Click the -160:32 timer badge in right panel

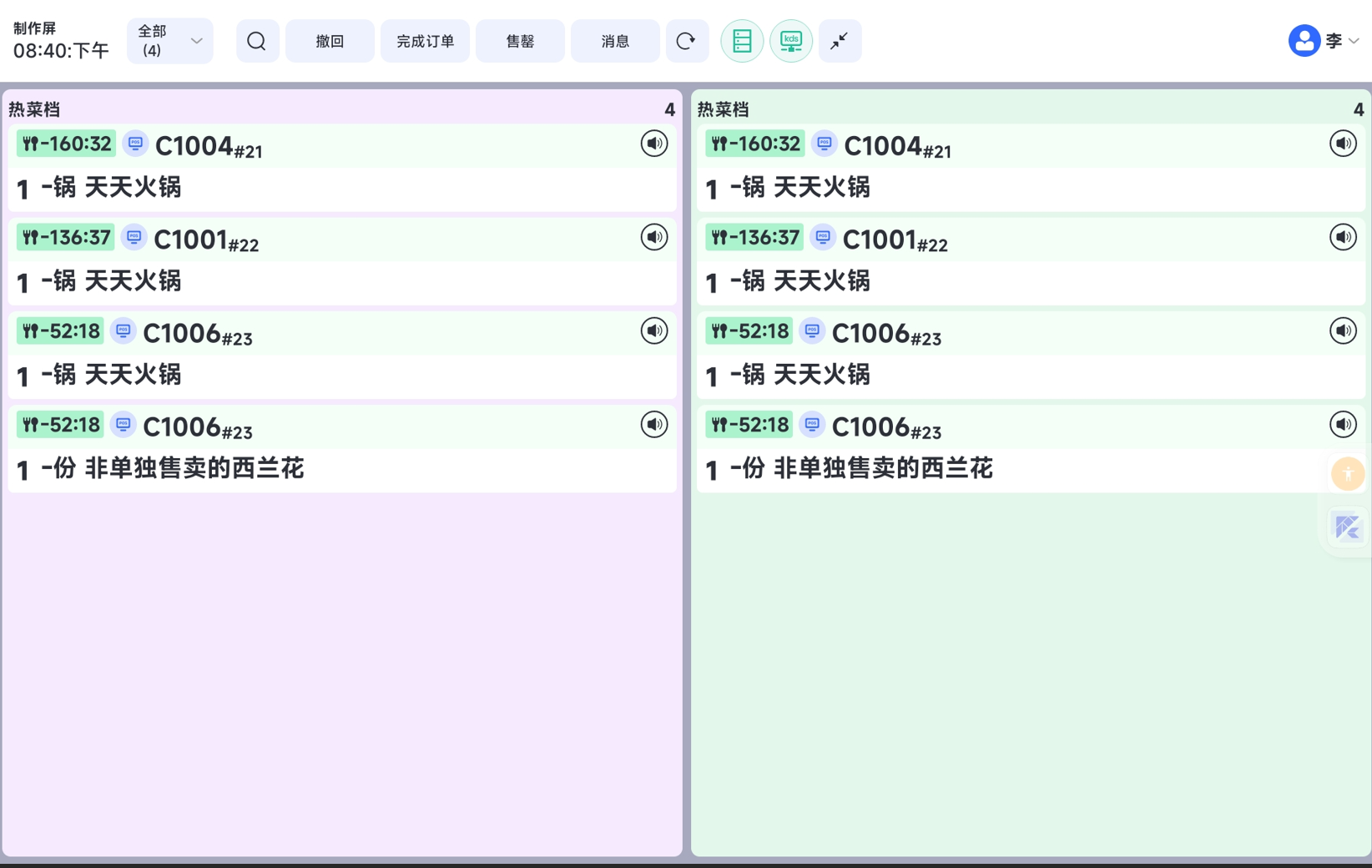coord(754,144)
